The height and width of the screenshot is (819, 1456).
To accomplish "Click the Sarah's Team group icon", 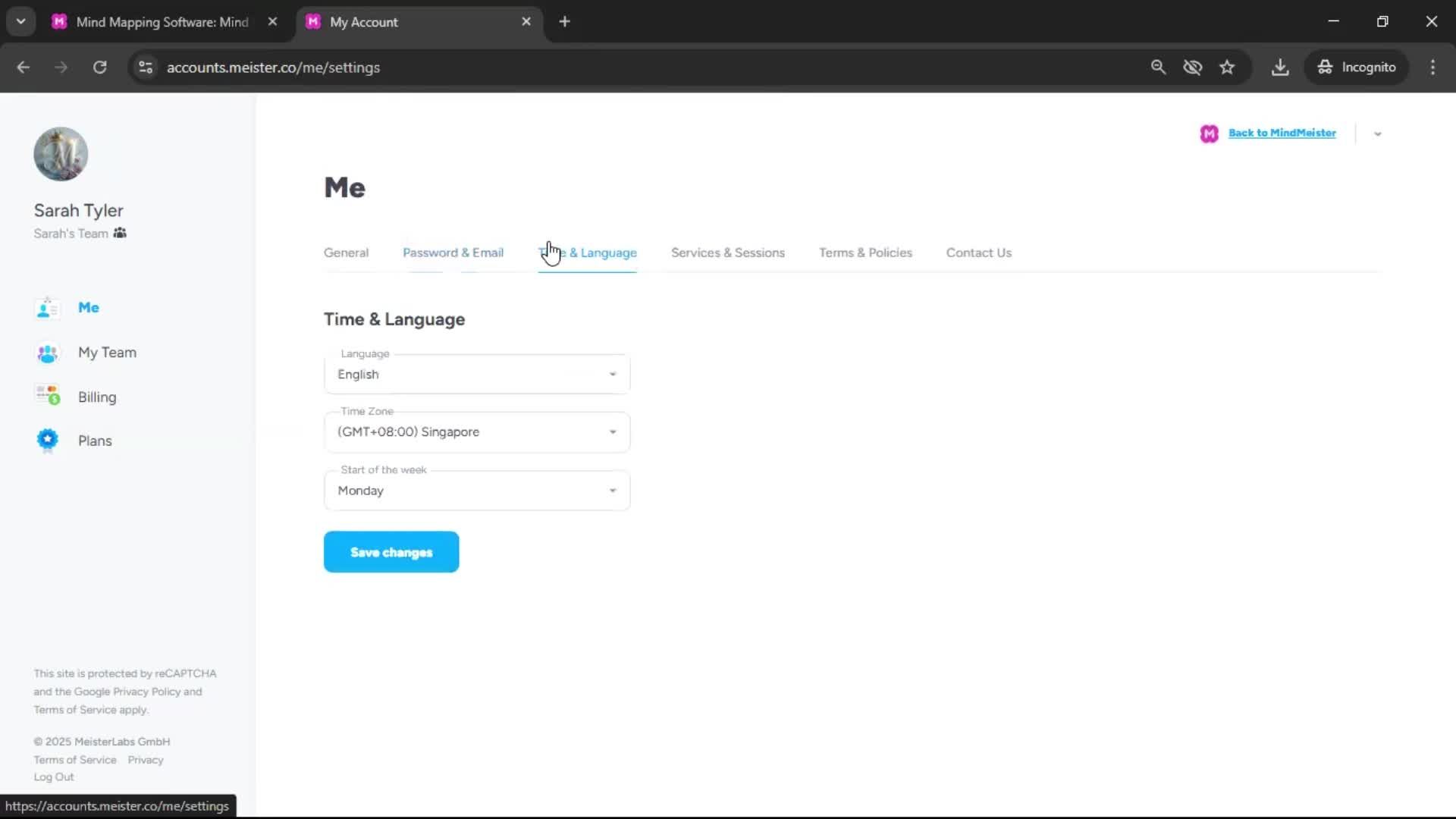I will click(x=120, y=234).
